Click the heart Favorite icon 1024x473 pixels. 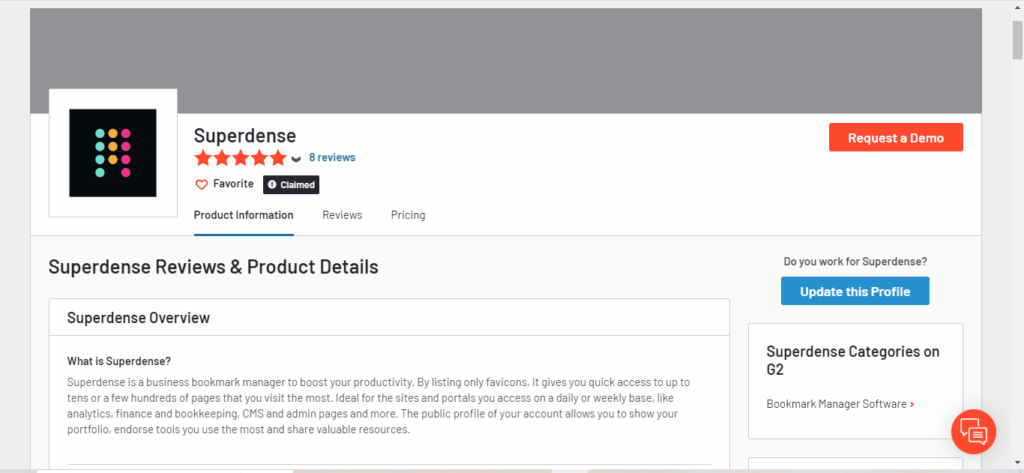coord(201,185)
